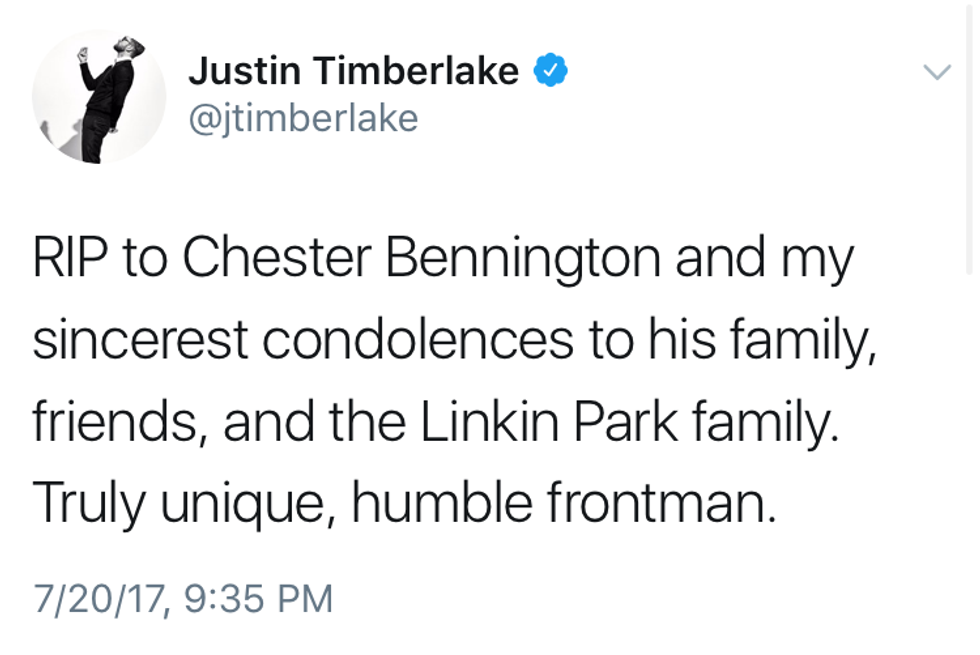Click the scrollbar at the right edge
This screenshot has width=980, height=655.
[x=968, y=140]
